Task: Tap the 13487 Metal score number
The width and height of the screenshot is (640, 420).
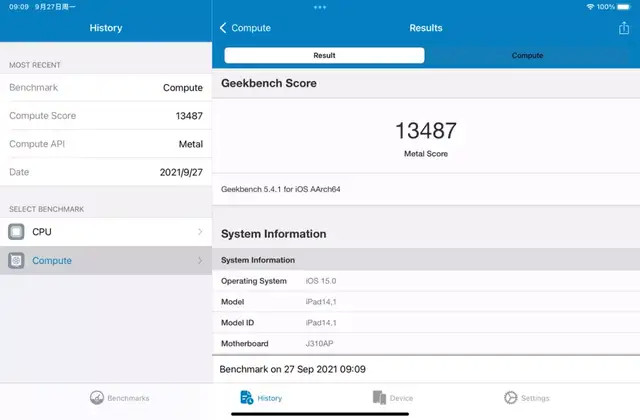Action: coord(426,131)
